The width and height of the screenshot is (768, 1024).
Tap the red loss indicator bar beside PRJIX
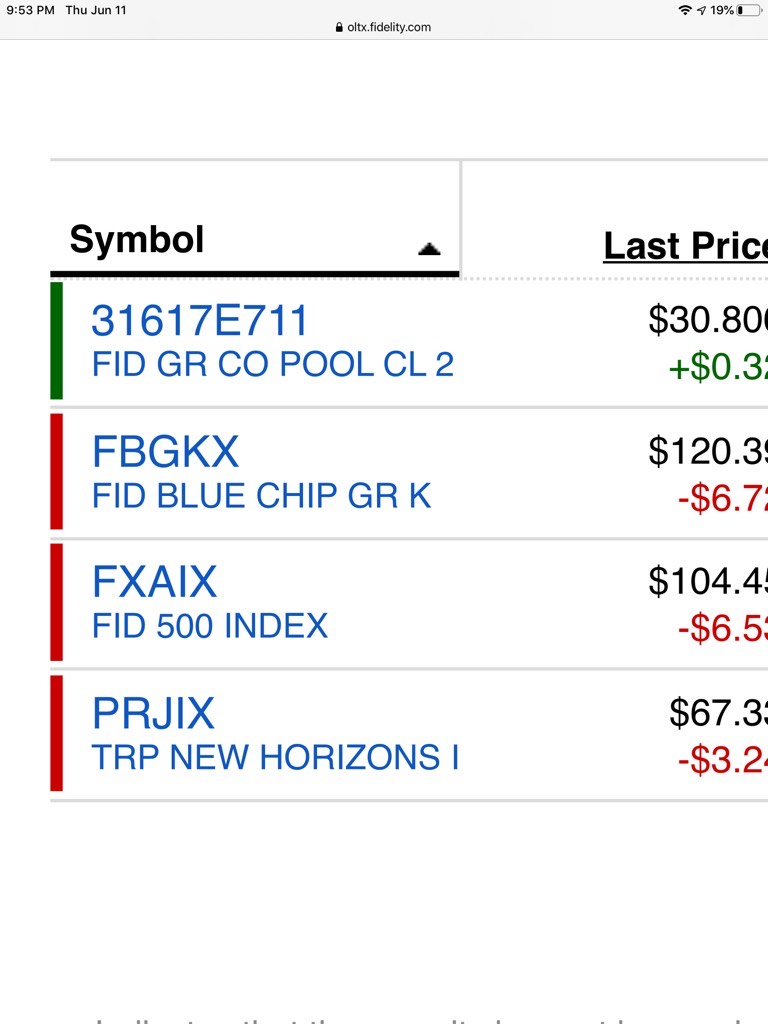[56, 733]
